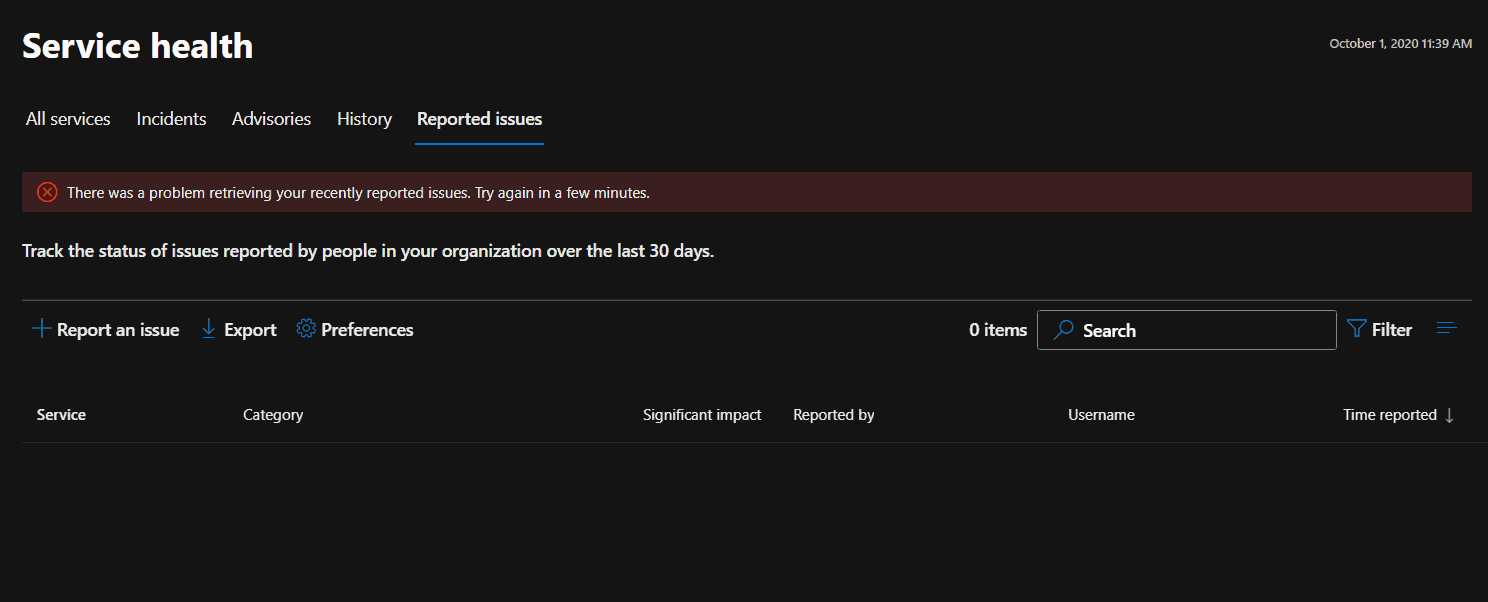
Task: Click the "Service health" page title
Action: 138,46
